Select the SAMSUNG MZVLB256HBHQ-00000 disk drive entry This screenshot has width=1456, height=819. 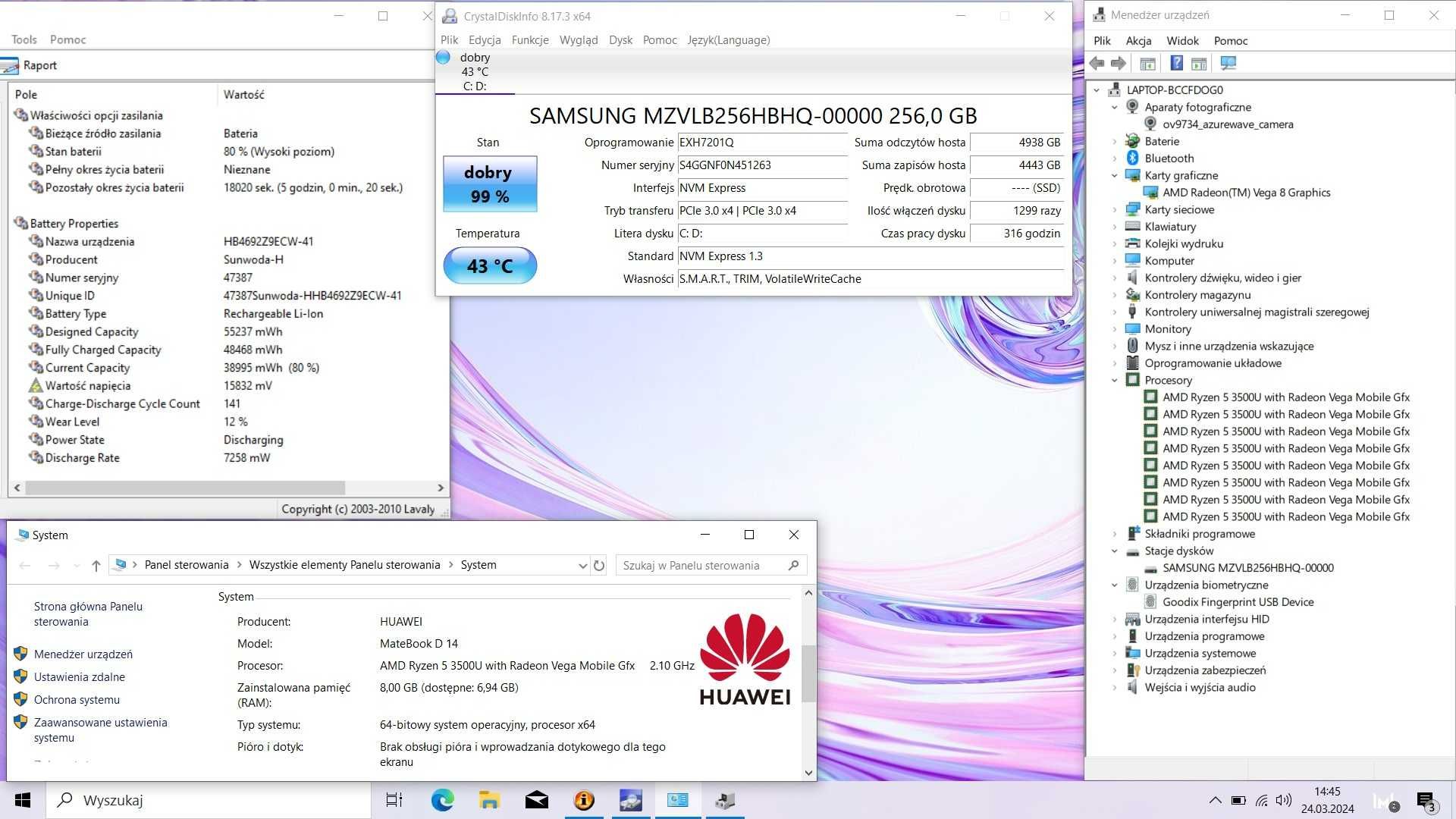click(1247, 568)
